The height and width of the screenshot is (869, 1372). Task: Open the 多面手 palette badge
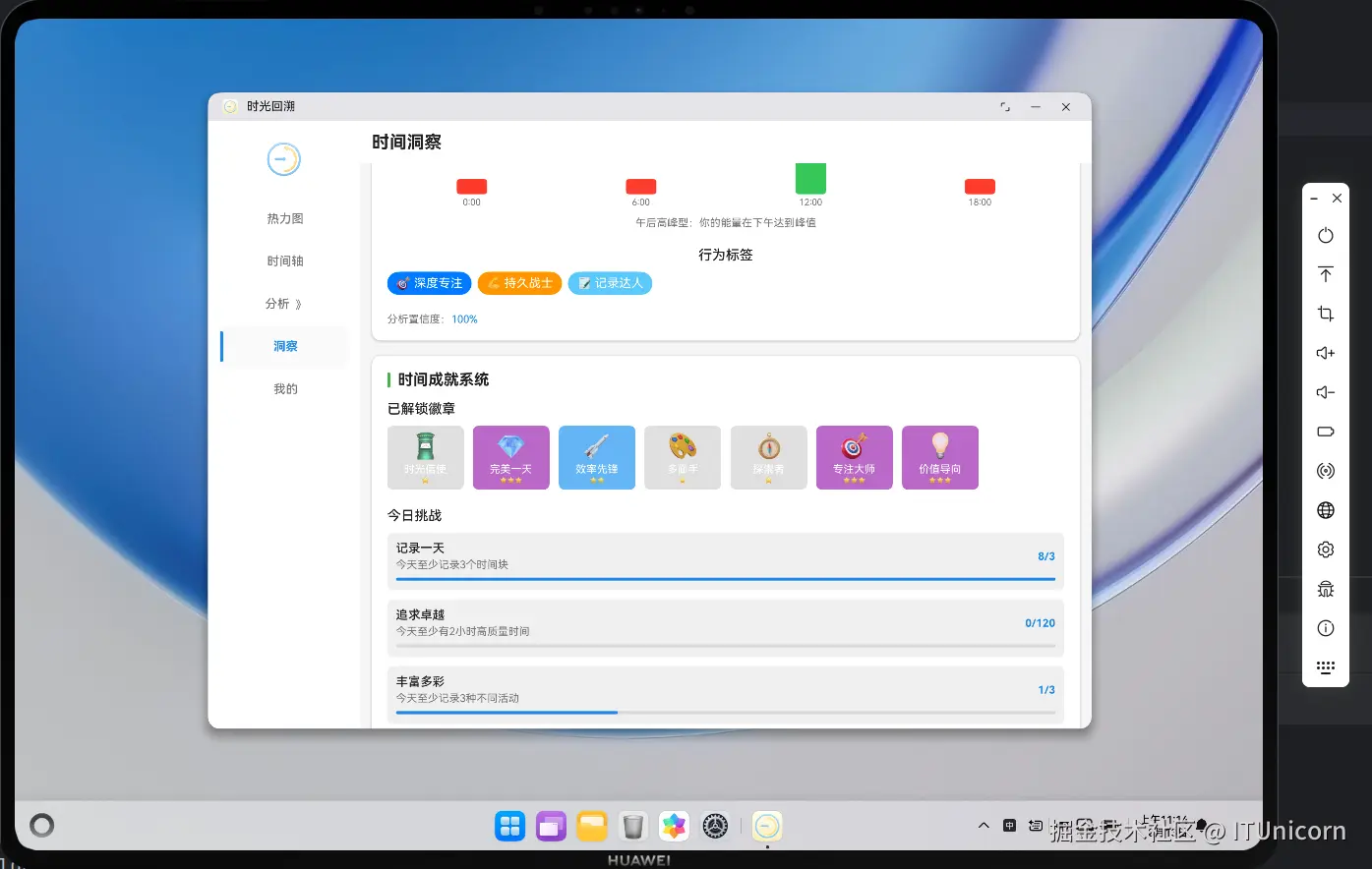coord(683,457)
